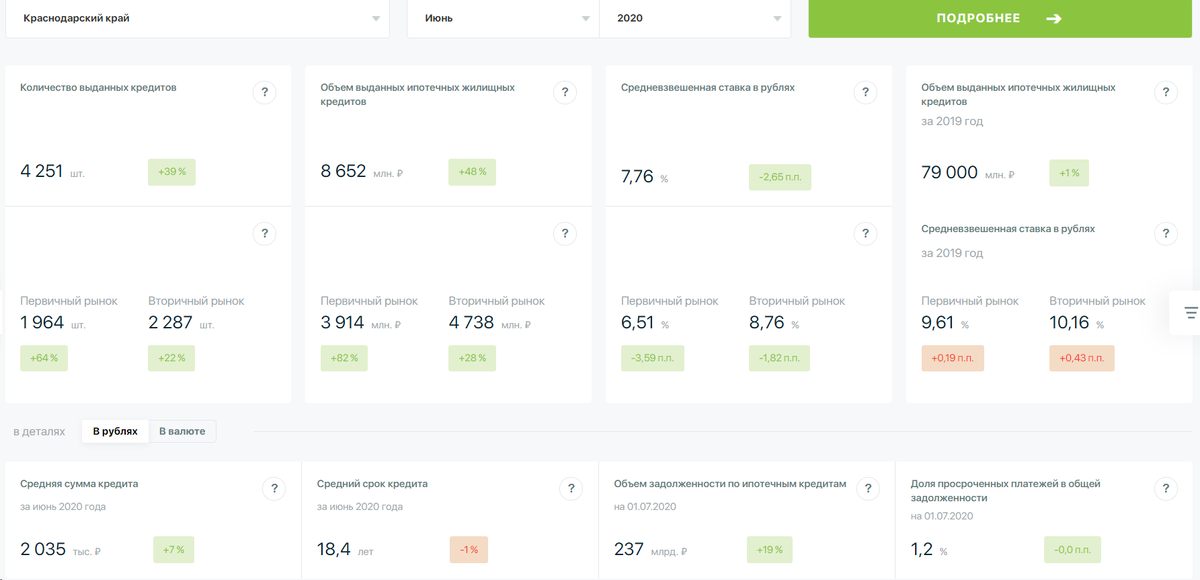Click the 3 914 млн ₽ value

click(361, 323)
